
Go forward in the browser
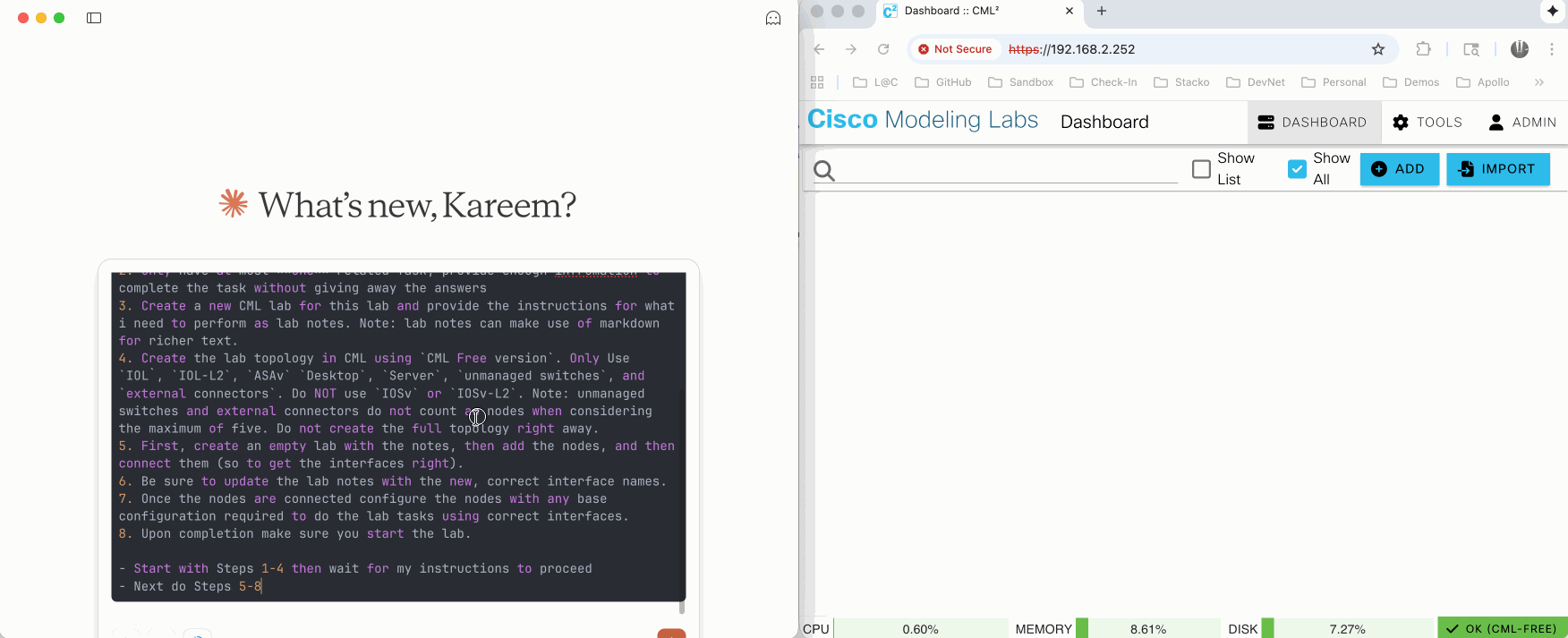[x=851, y=49]
